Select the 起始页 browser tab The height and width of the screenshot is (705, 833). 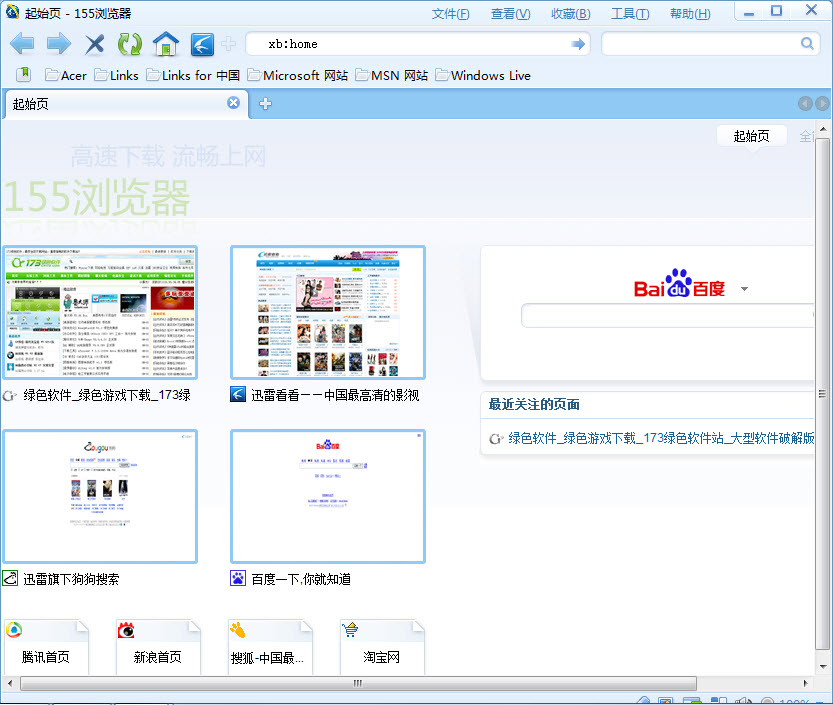pos(126,104)
